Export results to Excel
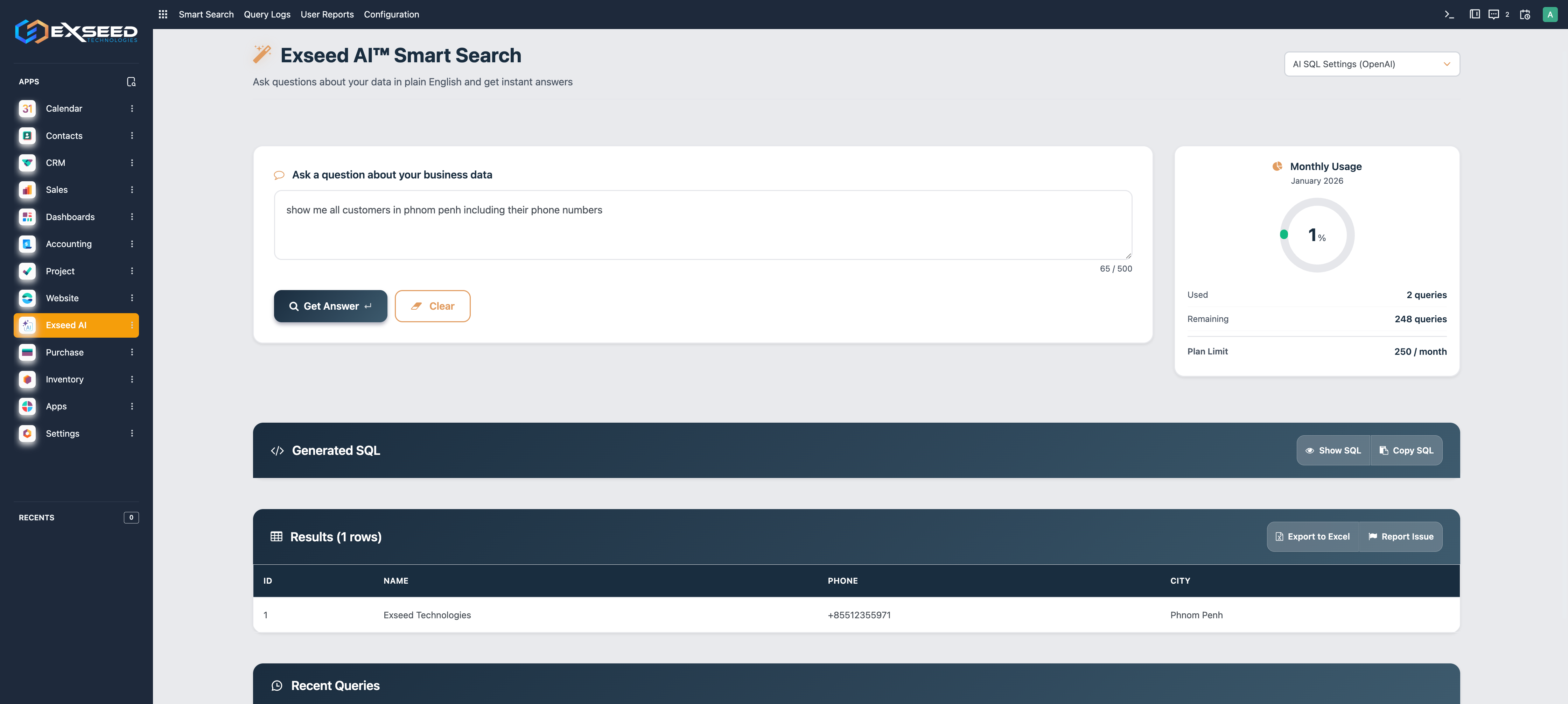Screen dimensions: 1568x704 [1312, 536]
